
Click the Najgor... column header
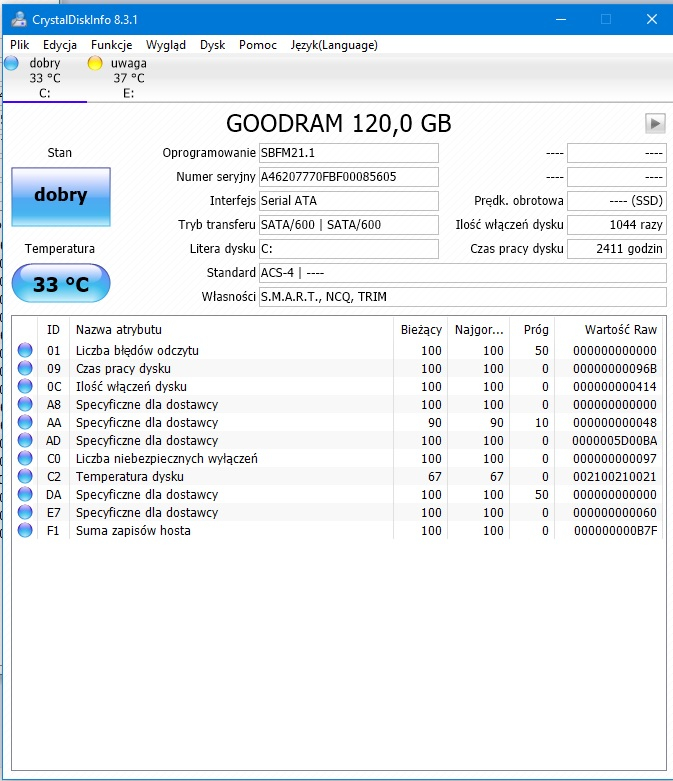479,329
